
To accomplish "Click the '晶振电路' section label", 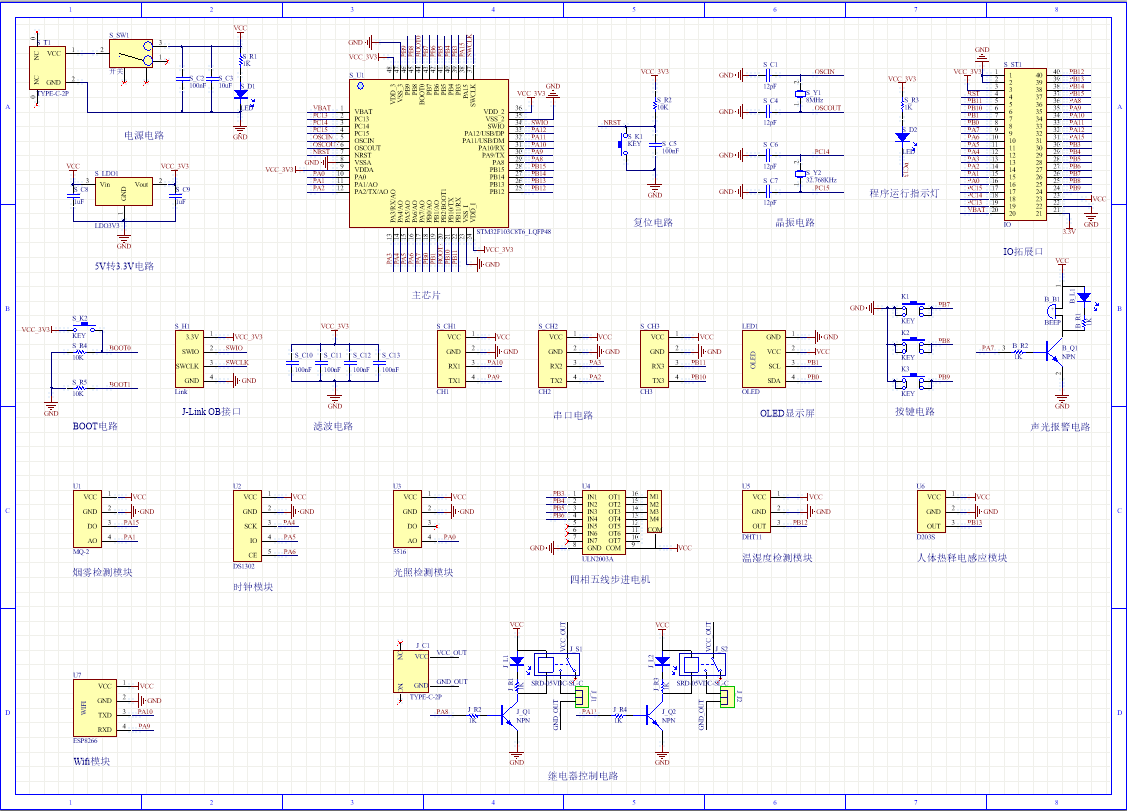I will point(795,222).
